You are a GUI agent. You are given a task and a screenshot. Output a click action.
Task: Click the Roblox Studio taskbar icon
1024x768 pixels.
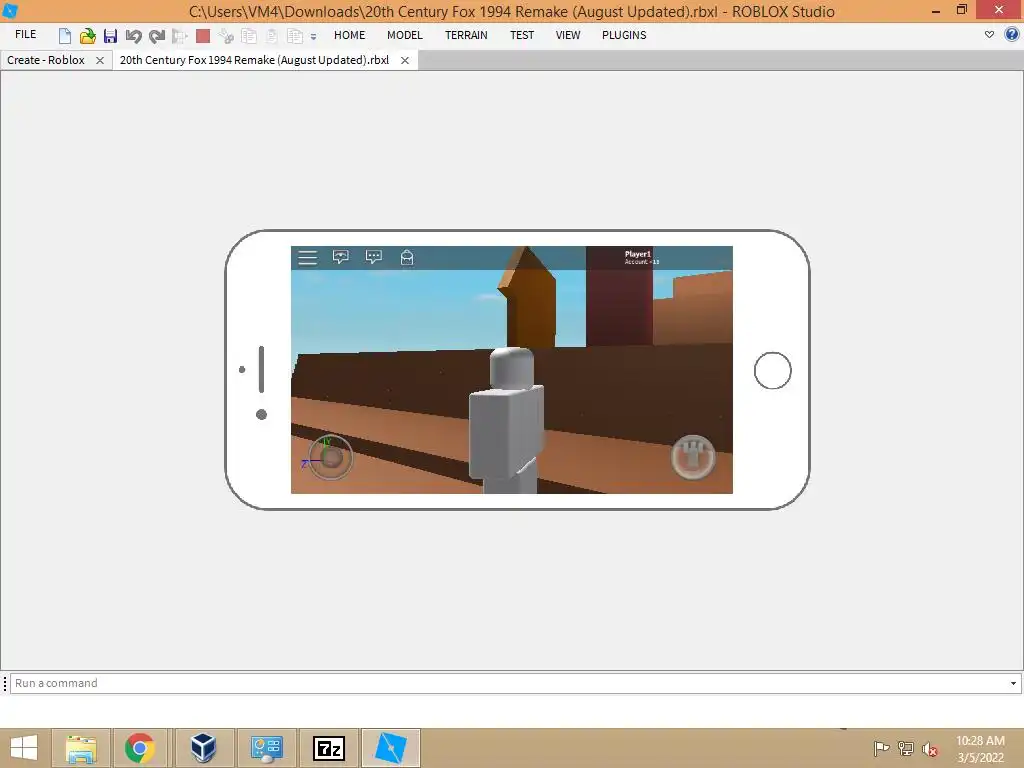(x=391, y=748)
